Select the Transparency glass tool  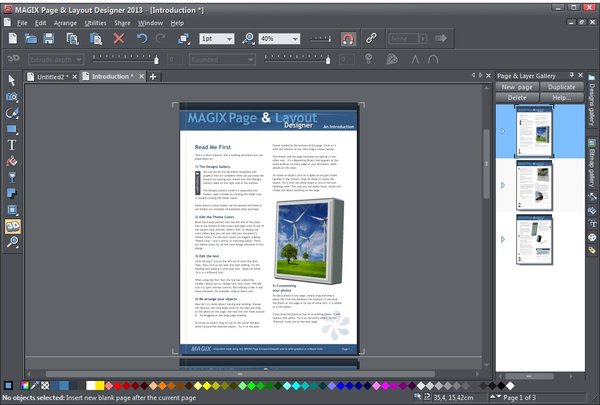(11, 177)
